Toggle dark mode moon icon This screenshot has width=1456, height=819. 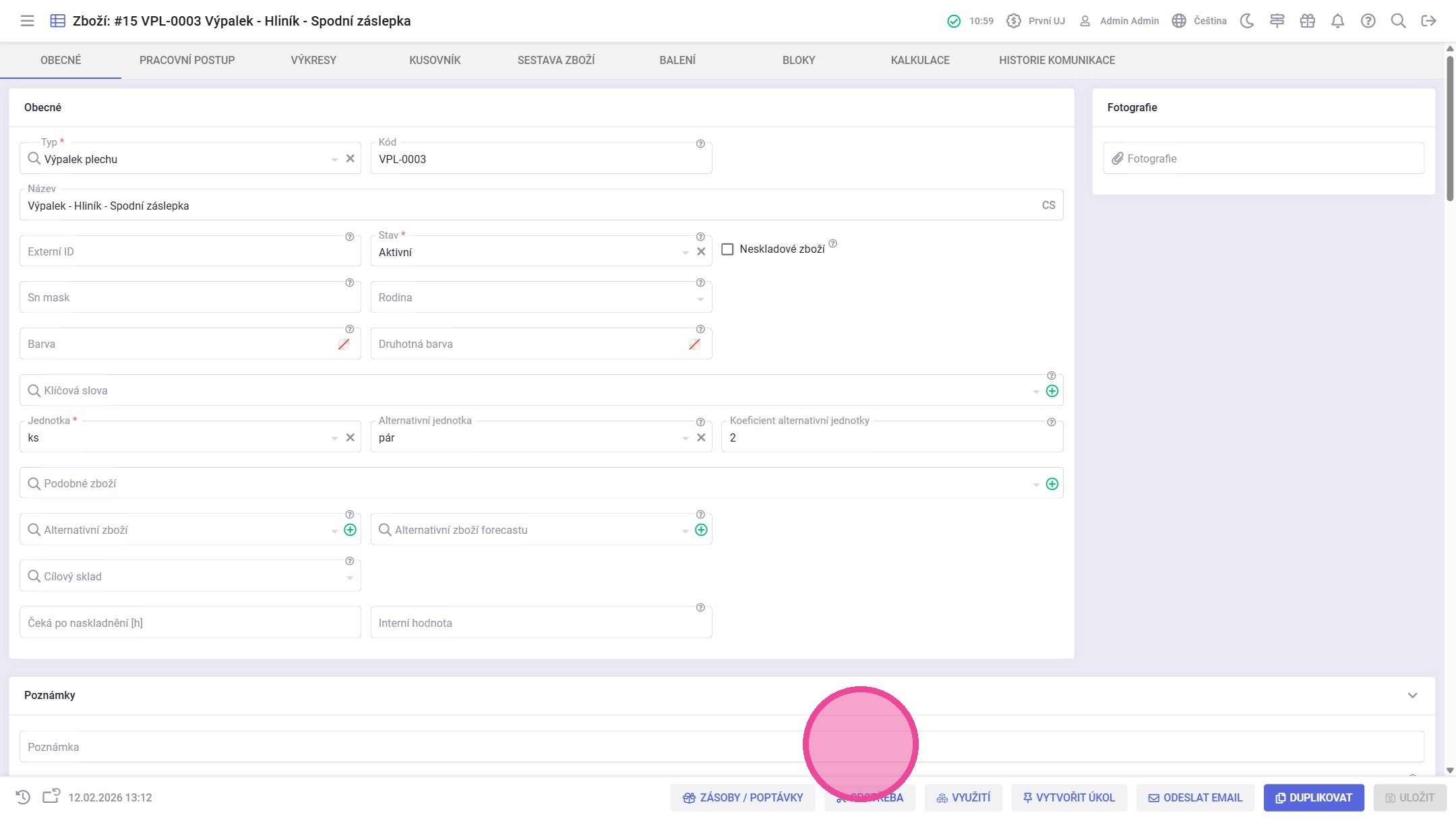click(1246, 21)
